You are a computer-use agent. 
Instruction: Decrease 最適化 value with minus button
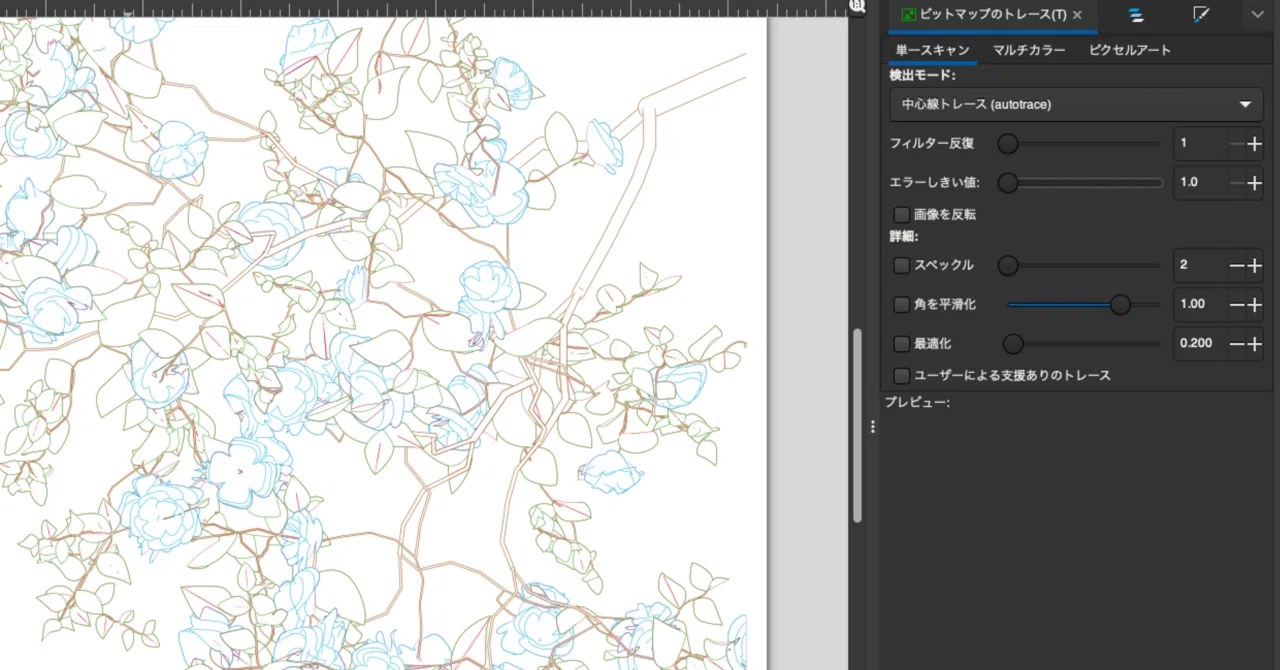[1238, 344]
